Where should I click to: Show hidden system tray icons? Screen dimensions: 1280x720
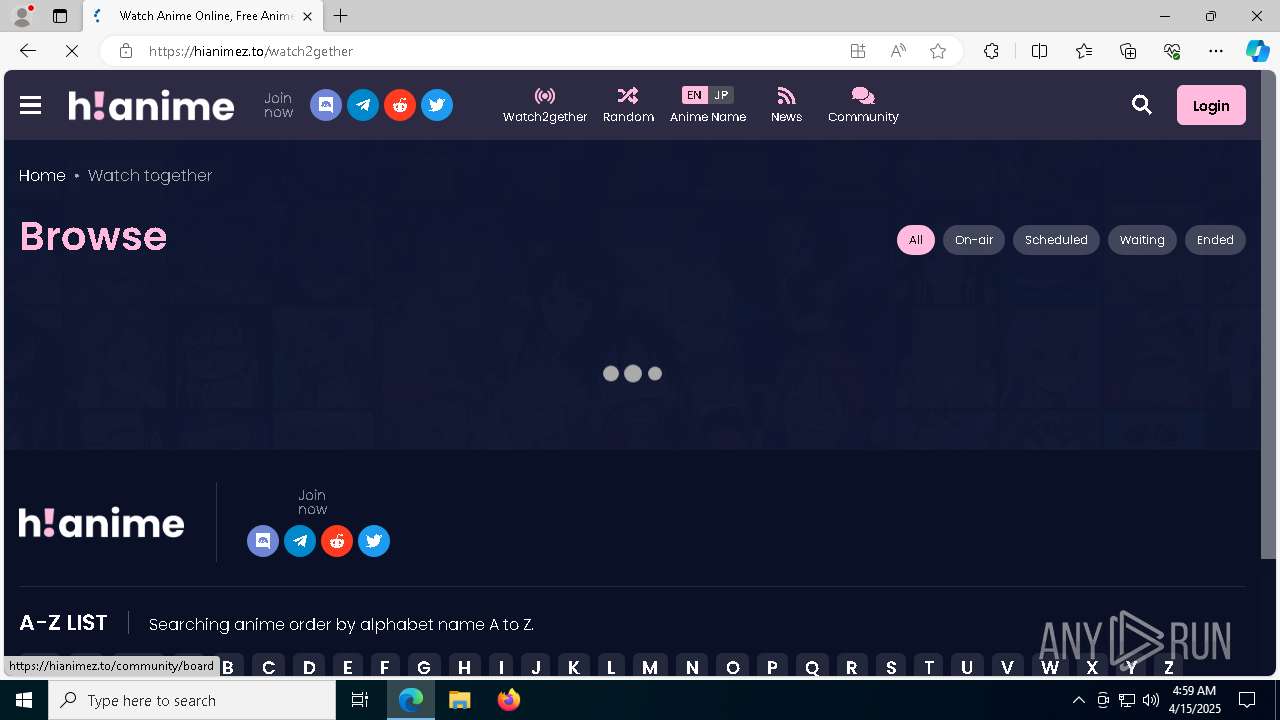tap(1079, 700)
